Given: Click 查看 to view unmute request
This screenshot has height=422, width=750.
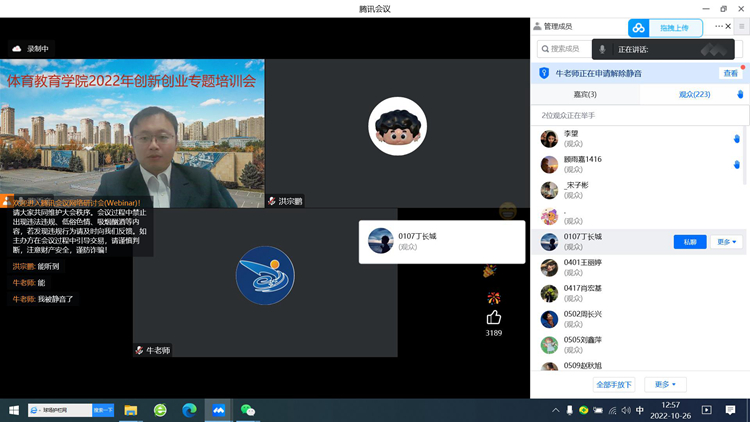Looking at the screenshot, I should (x=730, y=73).
